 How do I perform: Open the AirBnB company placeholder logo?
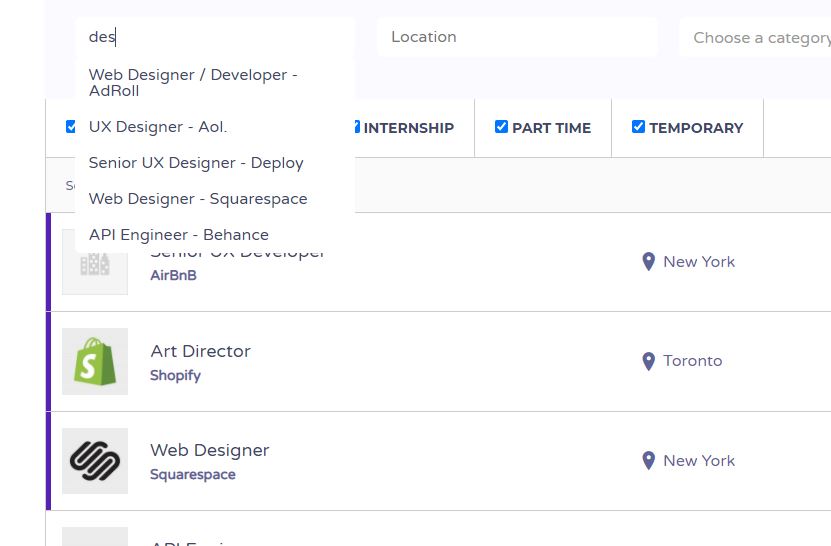[x=95, y=273]
